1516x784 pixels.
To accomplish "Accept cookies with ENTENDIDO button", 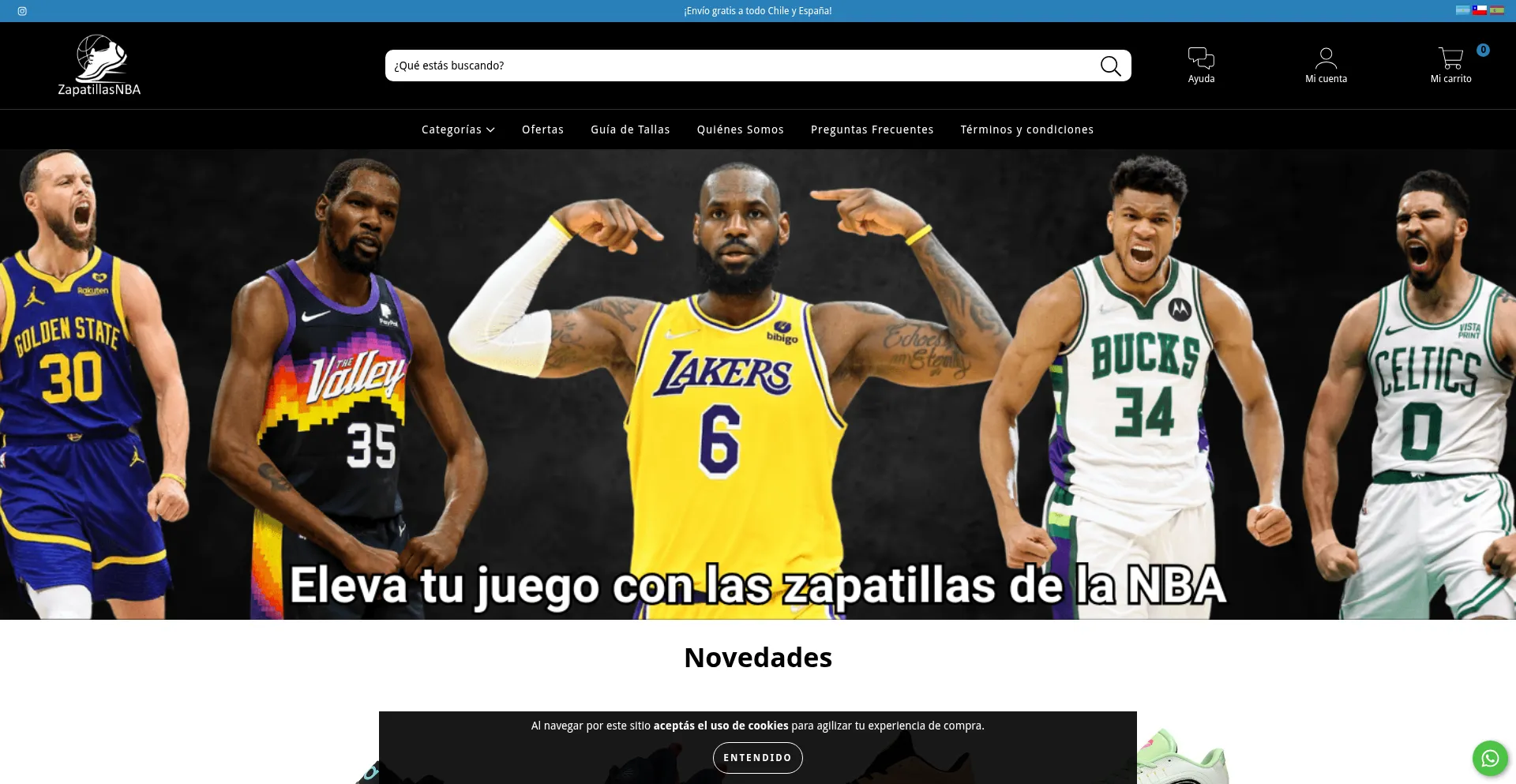I will pos(757,758).
